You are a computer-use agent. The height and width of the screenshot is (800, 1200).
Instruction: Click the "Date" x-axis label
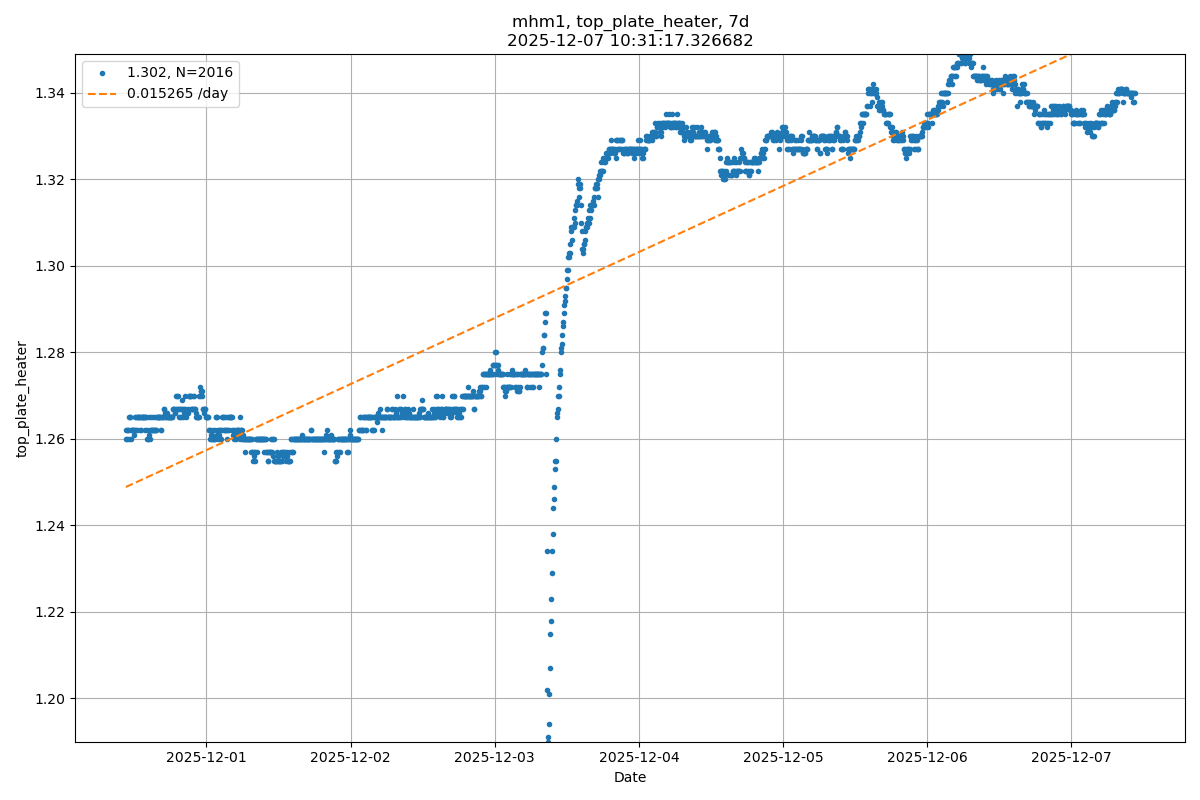pyautogui.click(x=630, y=778)
